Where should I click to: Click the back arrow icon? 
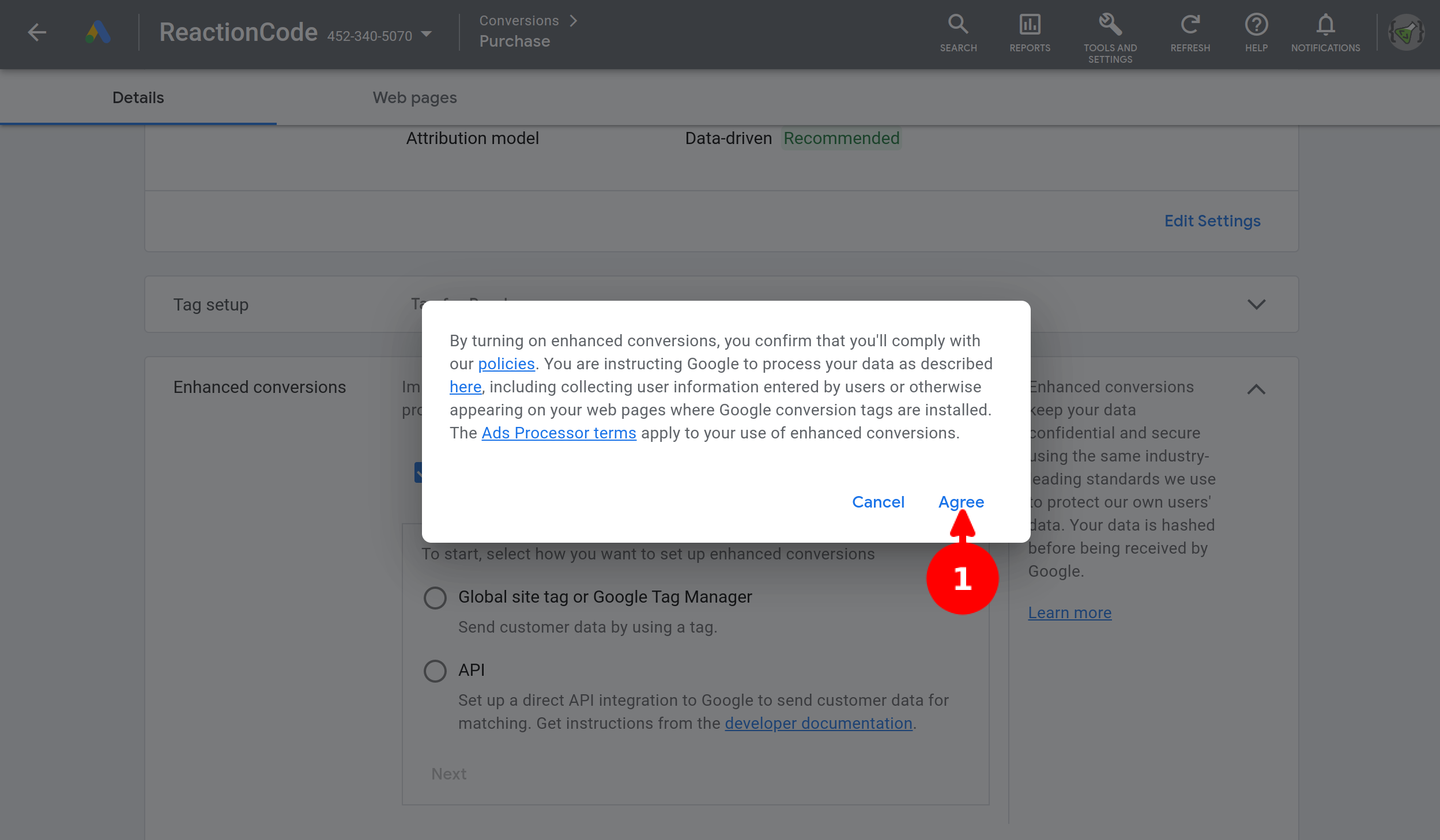[37, 32]
